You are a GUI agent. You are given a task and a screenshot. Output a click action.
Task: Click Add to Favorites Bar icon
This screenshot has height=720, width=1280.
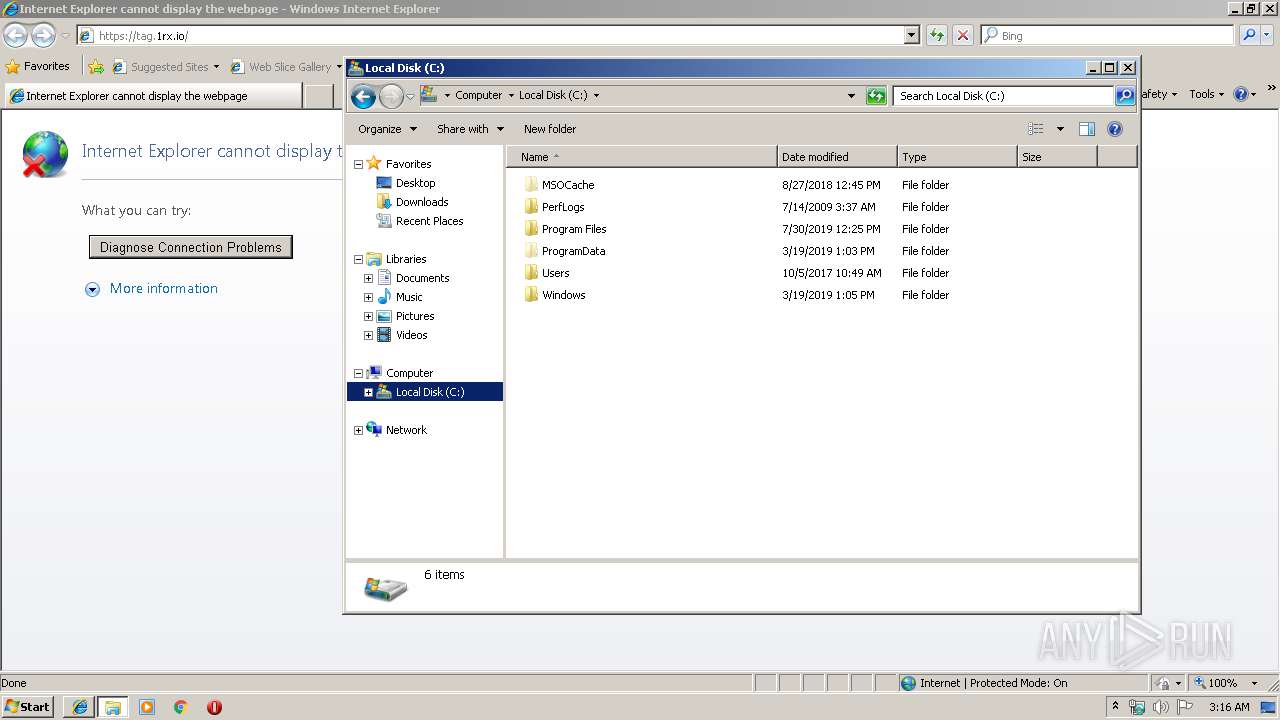coord(96,67)
